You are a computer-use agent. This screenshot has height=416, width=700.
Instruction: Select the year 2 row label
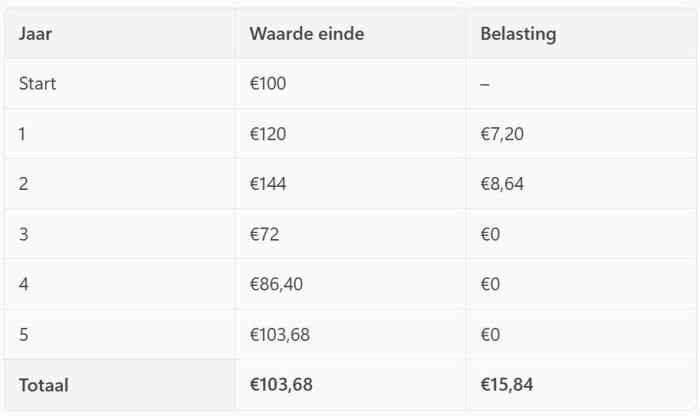tap(23, 184)
